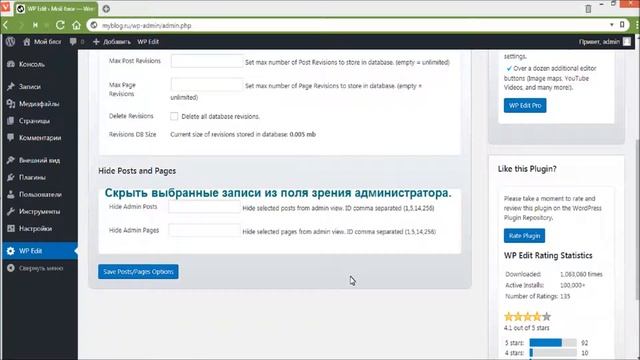Screen dimensions: 640x360
Task: Bookmark the page using bookmark icon
Action: click(622, 25)
